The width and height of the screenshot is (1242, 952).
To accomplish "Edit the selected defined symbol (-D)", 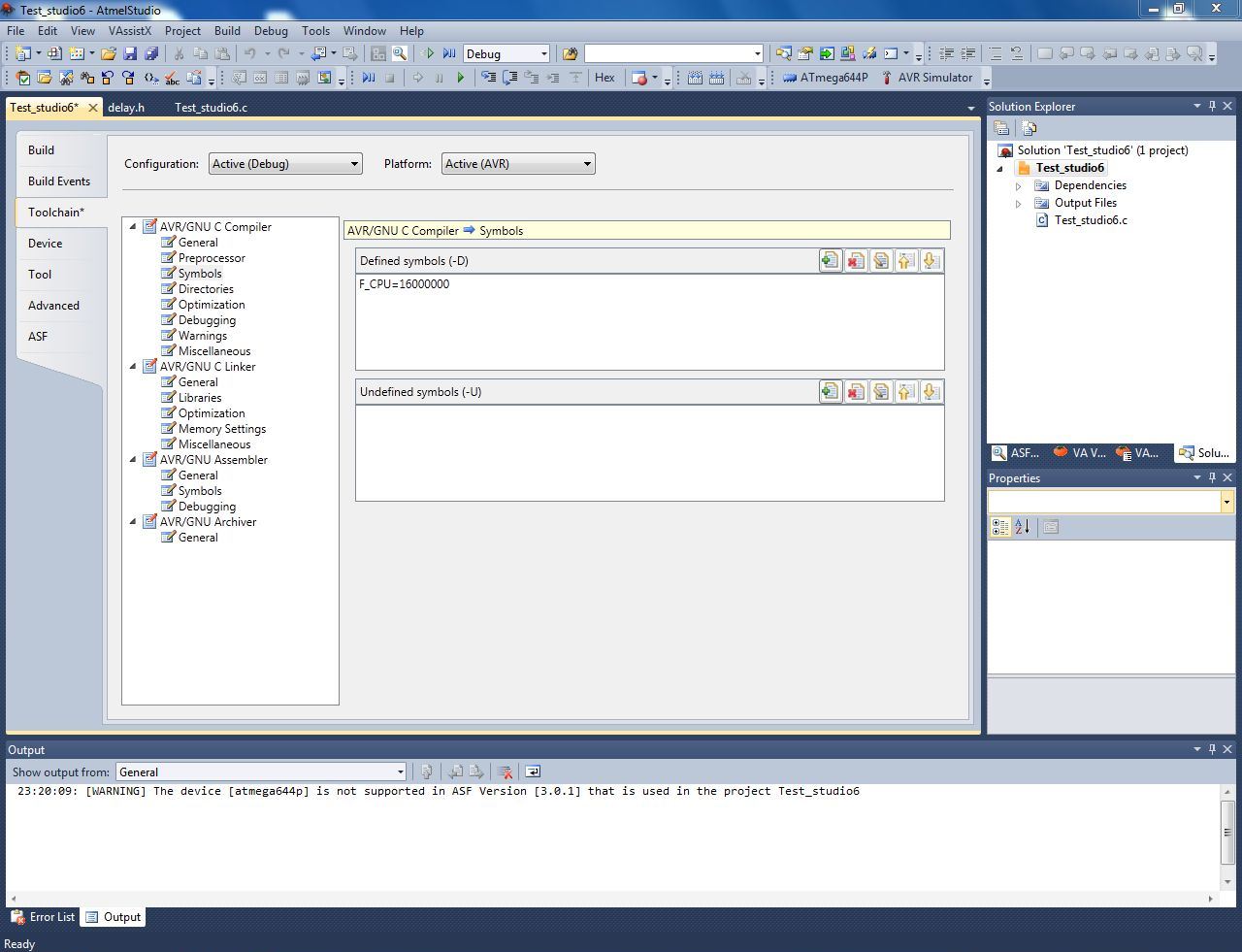I will pos(880,260).
